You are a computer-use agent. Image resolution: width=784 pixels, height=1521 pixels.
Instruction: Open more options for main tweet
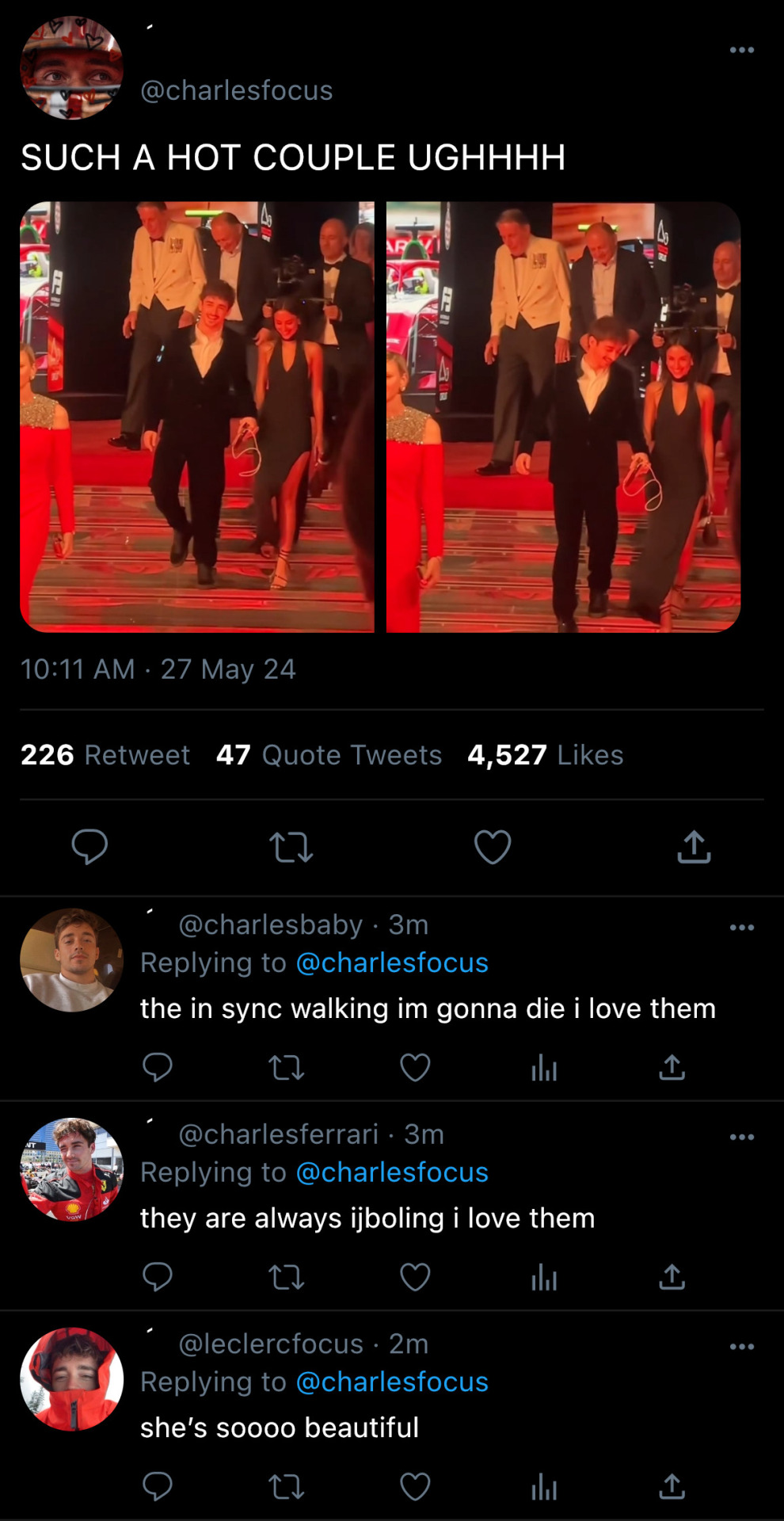tap(741, 50)
